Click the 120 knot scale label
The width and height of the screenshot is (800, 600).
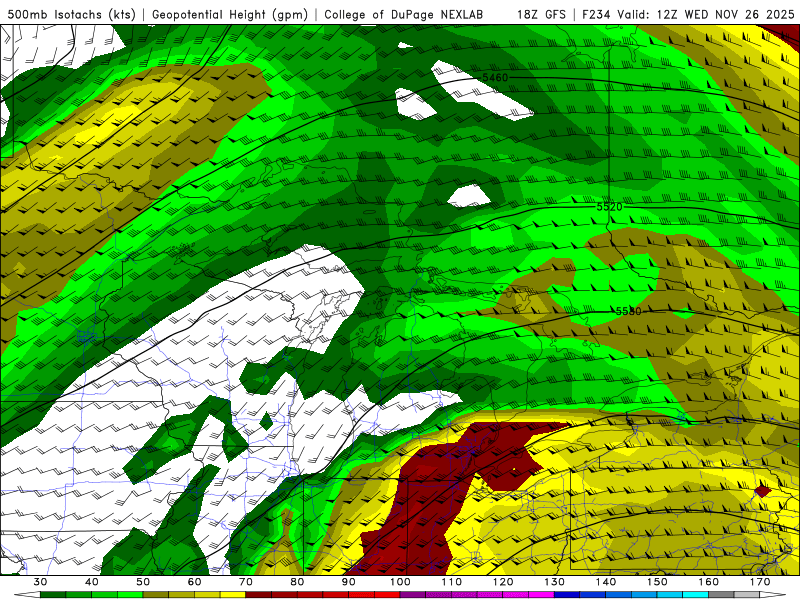pos(503,582)
